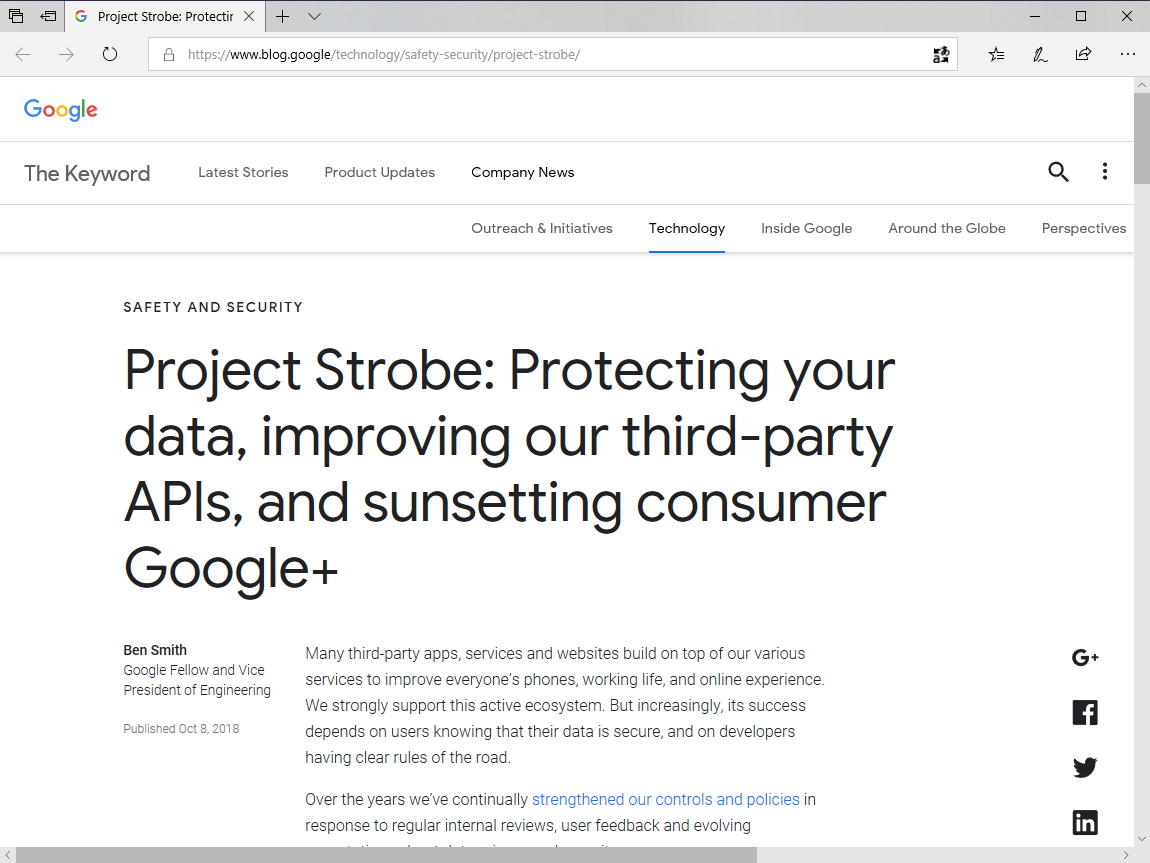Viewport: 1150px width, 863px height.
Task: Share the article on LinkedIn
Action: pyautogui.click(x=1085, y=823)
